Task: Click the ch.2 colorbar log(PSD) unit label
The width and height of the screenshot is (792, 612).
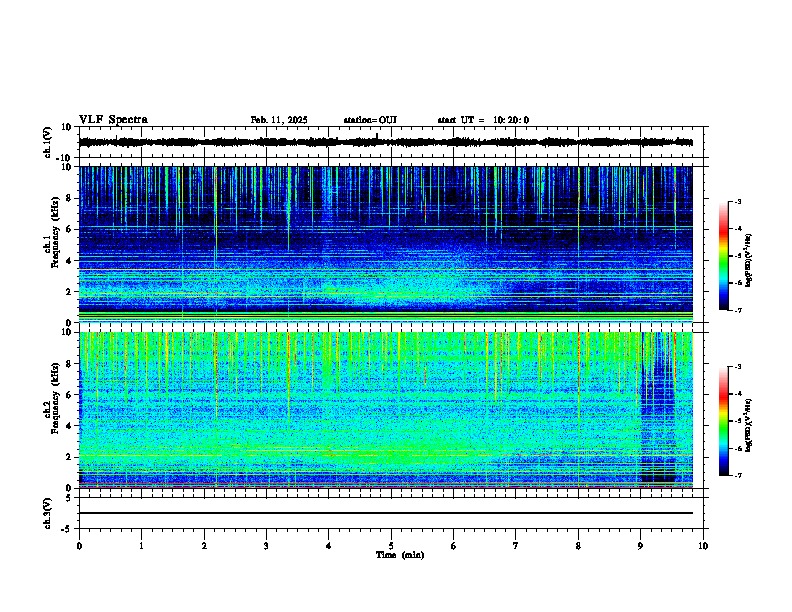Action: pos(749,425)
